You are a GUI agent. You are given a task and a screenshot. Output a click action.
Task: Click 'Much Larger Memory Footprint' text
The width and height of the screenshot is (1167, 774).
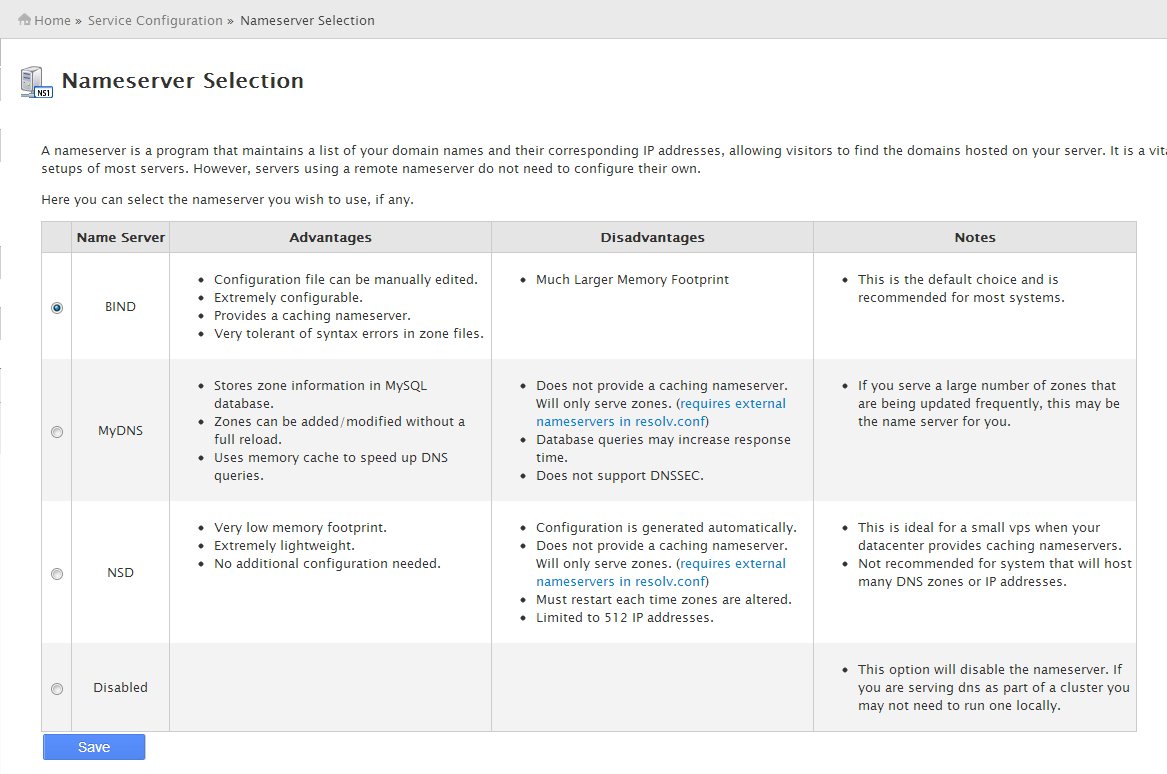point(633,279)
